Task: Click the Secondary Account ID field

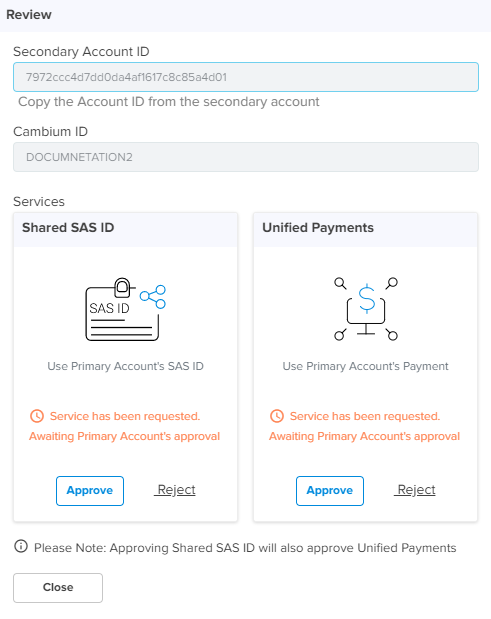Action: pos(246,77)
